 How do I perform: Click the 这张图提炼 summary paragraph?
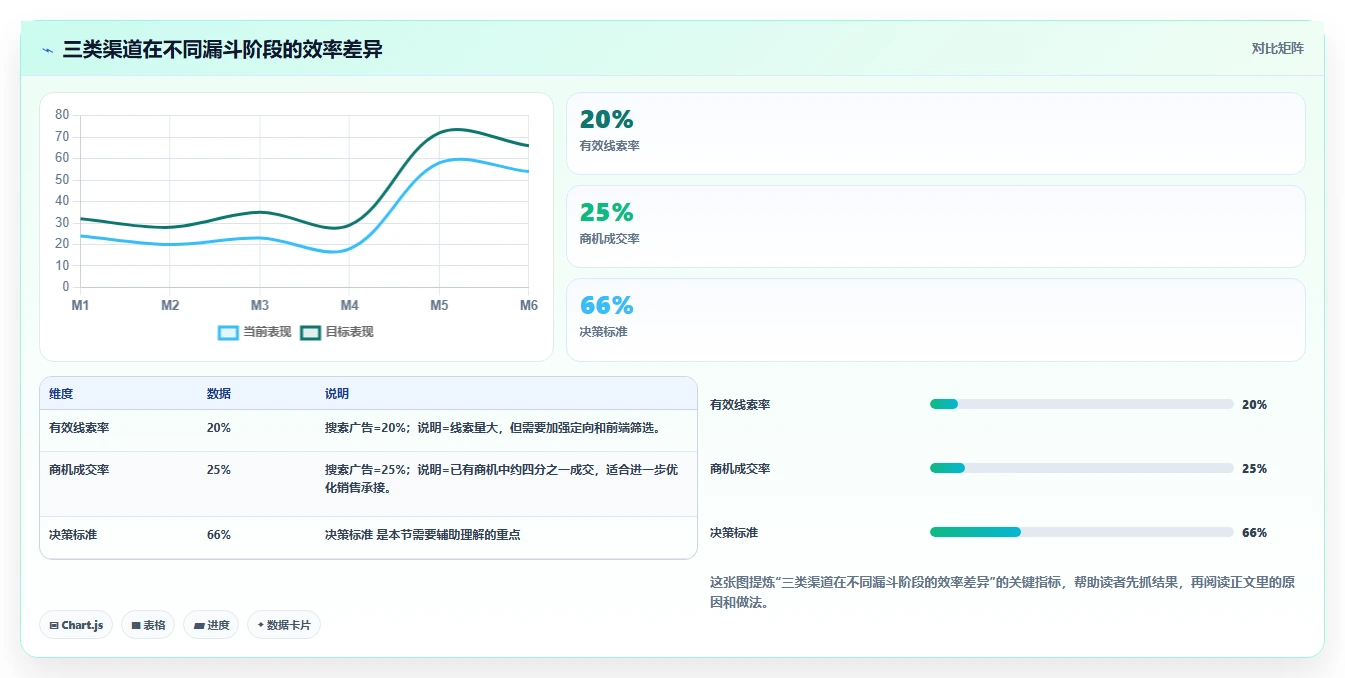point(1002,592)
